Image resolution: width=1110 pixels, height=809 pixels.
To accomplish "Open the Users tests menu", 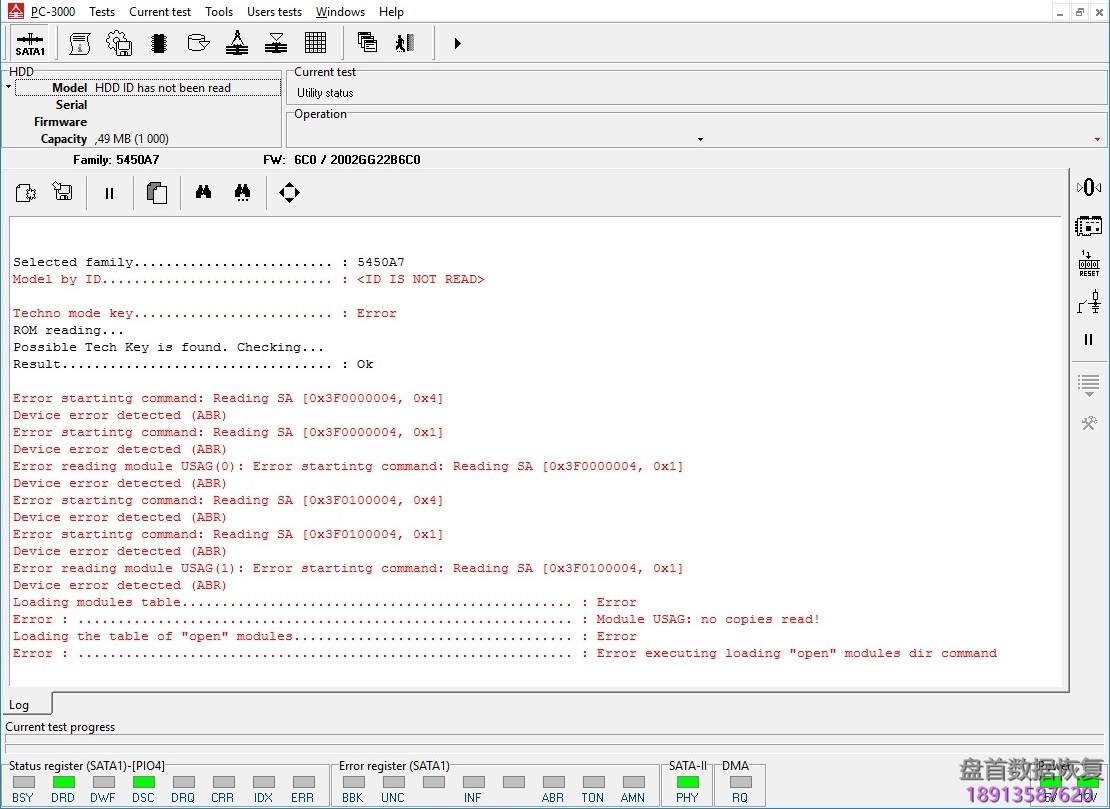I will tap(274, 12).
